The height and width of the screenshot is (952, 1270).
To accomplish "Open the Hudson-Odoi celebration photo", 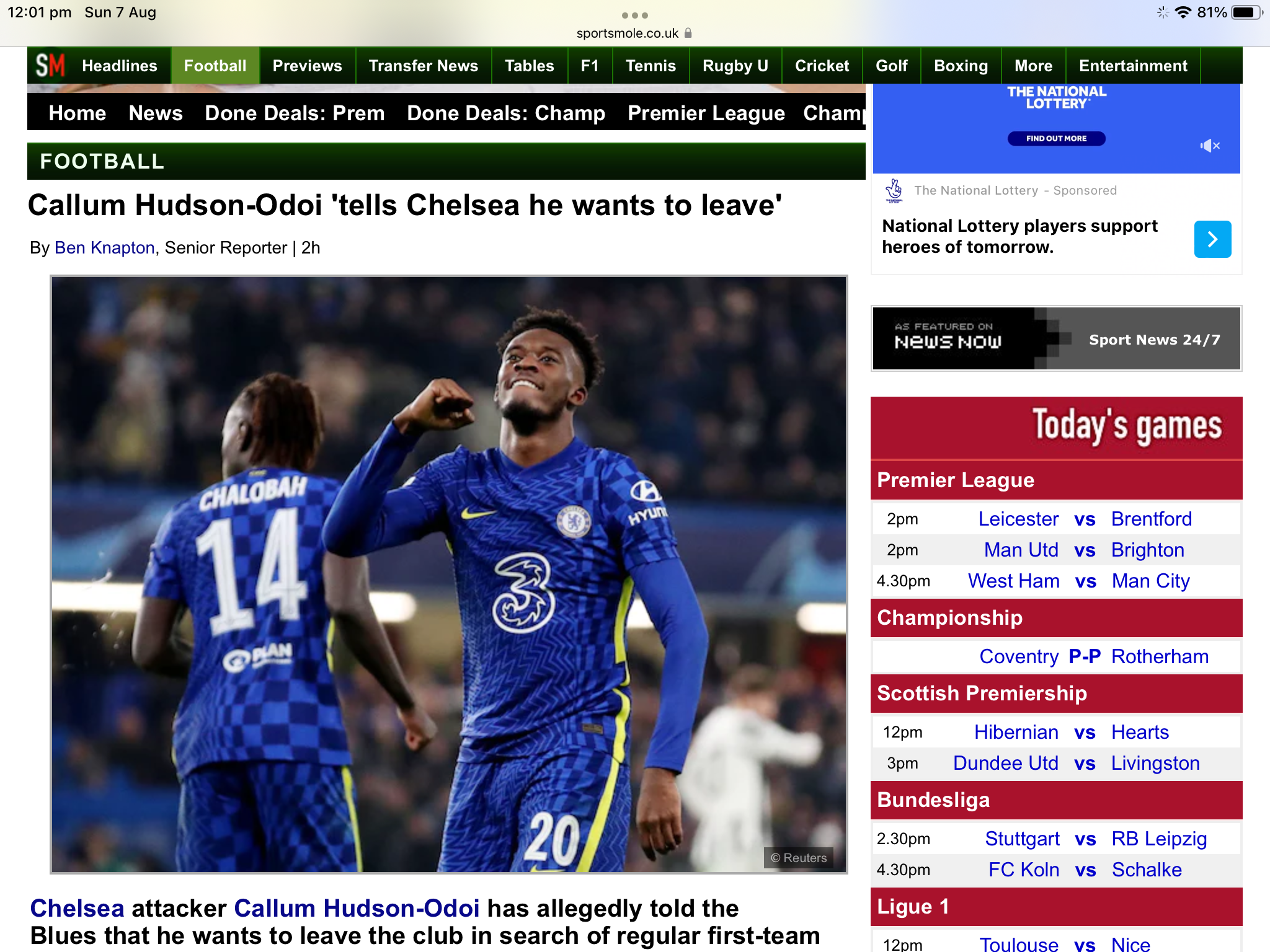I will [448, 575].
